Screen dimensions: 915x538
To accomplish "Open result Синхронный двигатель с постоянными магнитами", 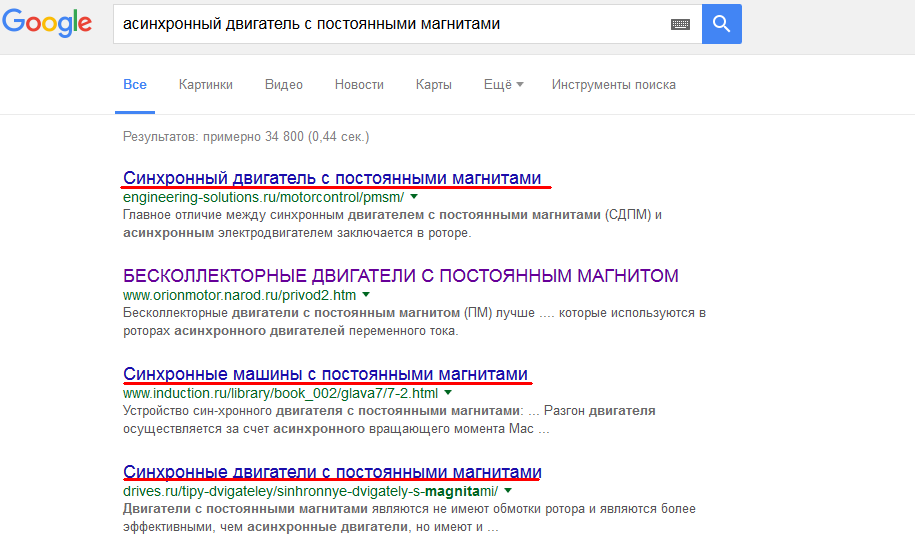I will point(332,177).
